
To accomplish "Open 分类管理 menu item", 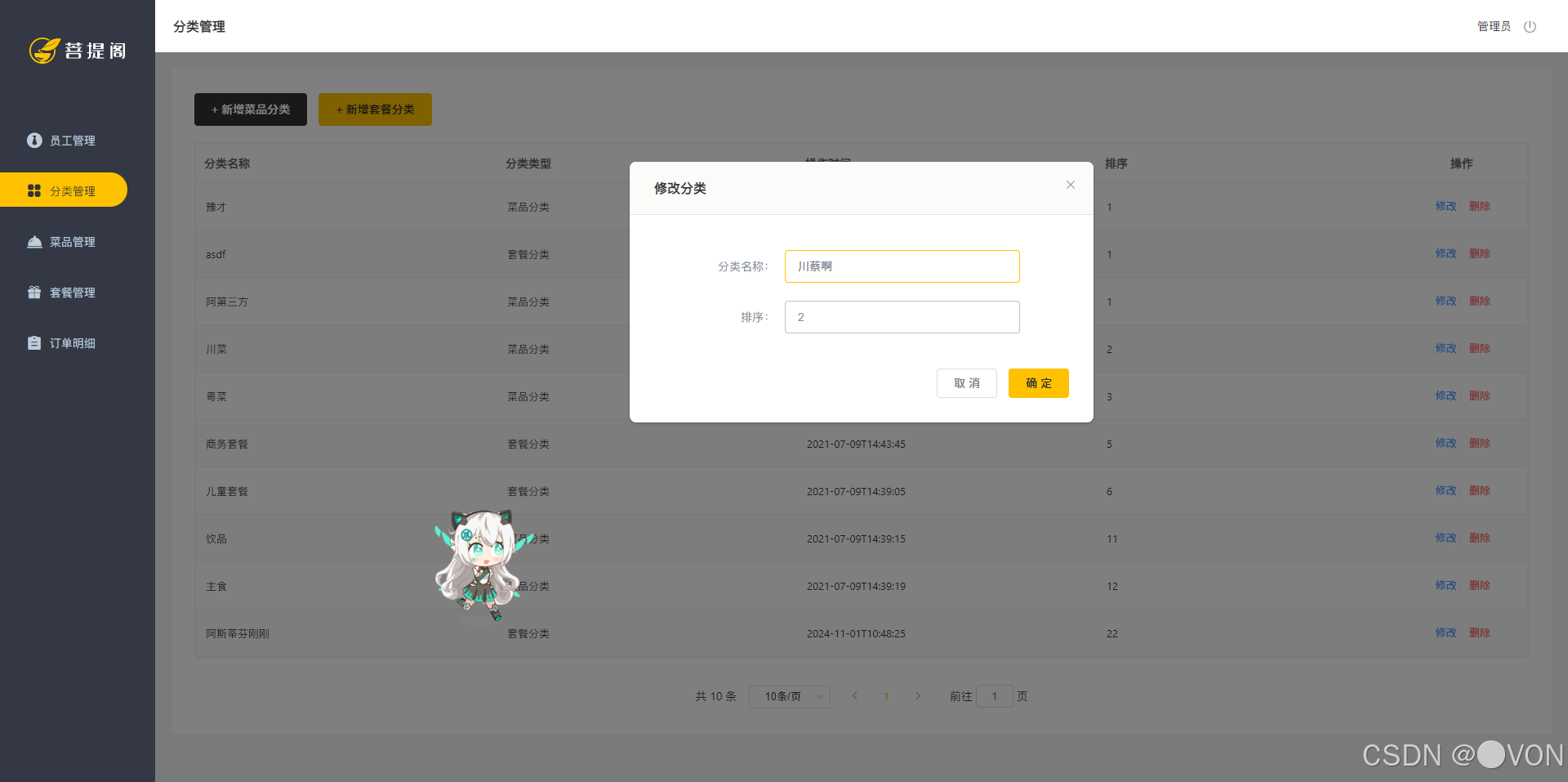I will tap(64, 190).
